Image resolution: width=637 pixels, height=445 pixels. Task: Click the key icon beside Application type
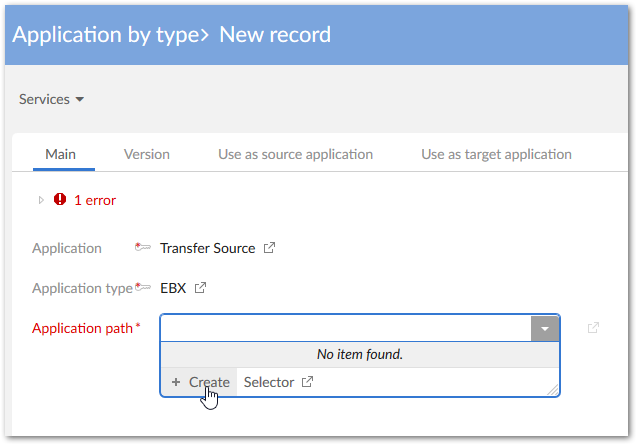(144, 288)
